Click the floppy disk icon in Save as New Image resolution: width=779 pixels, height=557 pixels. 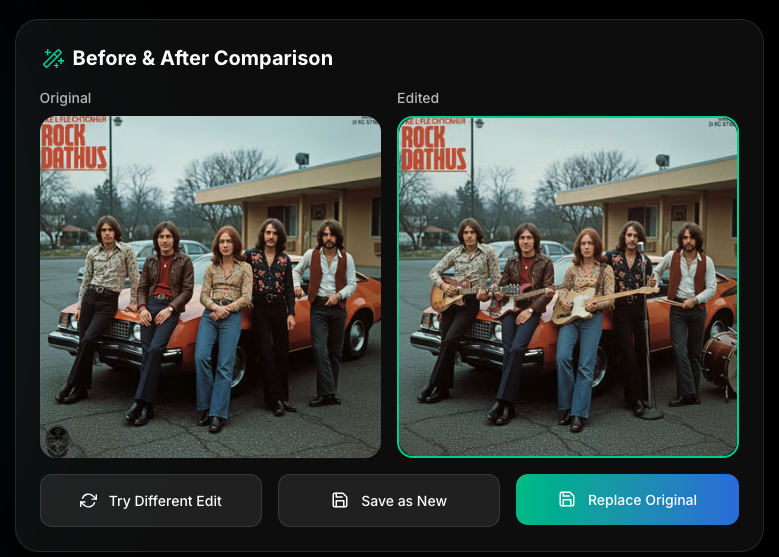340,500
